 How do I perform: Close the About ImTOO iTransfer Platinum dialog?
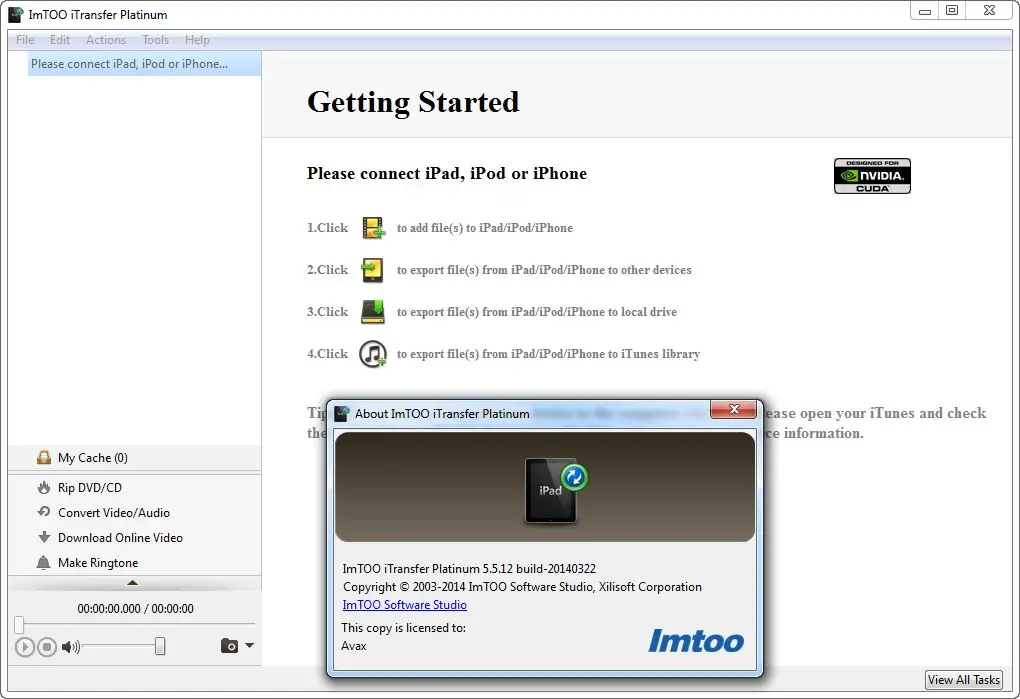734,409
